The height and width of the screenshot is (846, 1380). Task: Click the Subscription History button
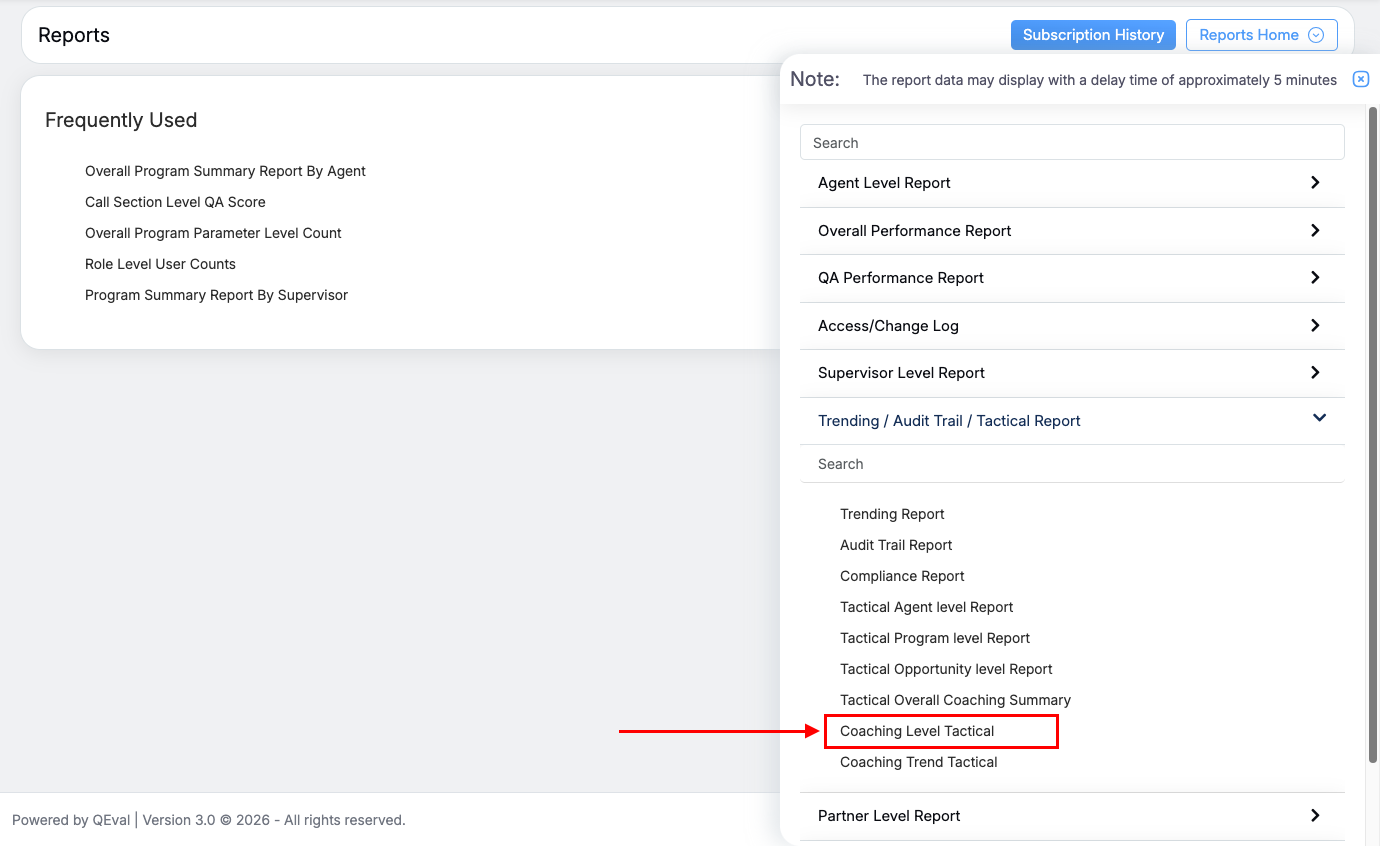(x=1093, y=35)
